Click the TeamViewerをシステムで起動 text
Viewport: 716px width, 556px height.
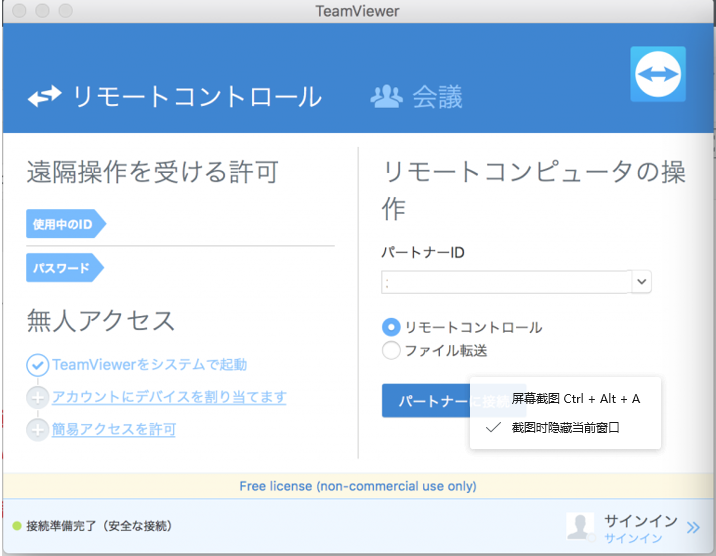click(149, 365)
